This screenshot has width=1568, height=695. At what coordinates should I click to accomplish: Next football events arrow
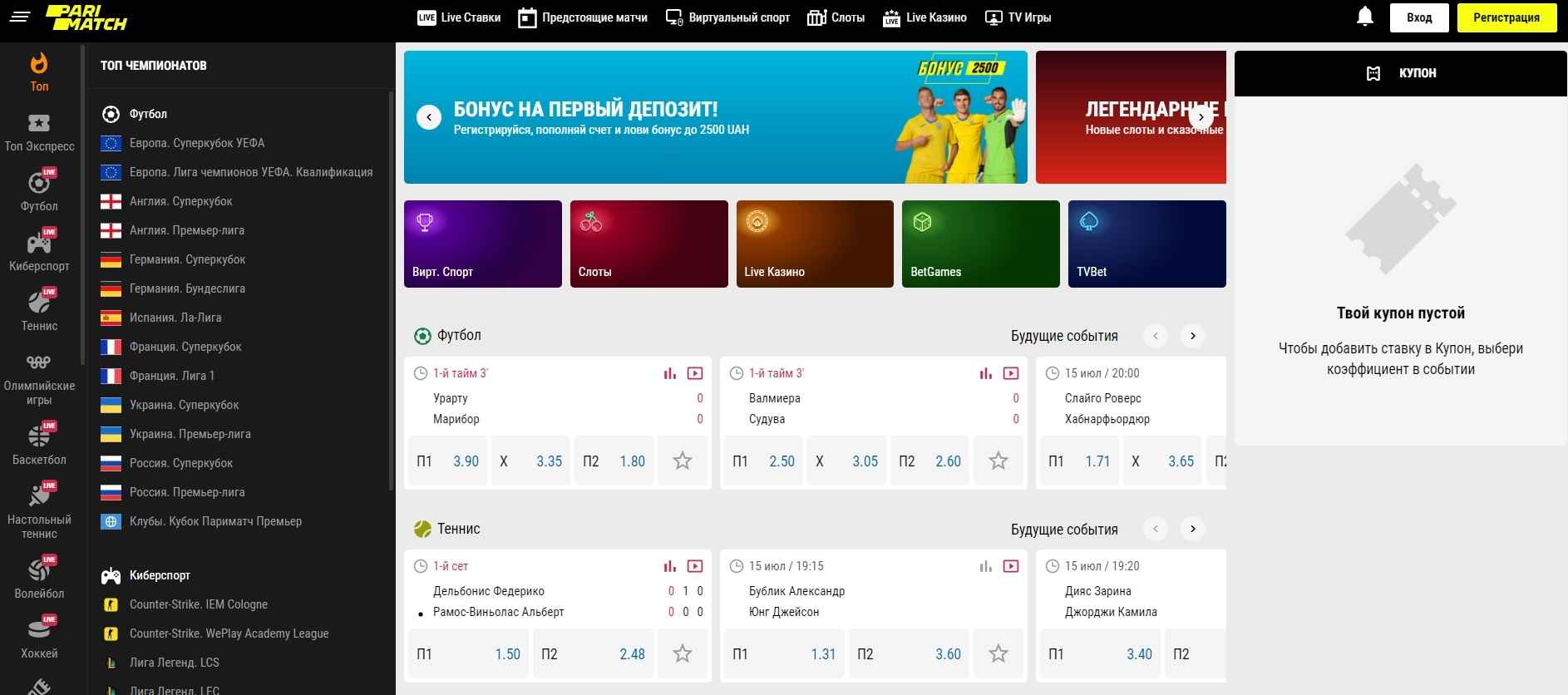[x=1193, y=336]
